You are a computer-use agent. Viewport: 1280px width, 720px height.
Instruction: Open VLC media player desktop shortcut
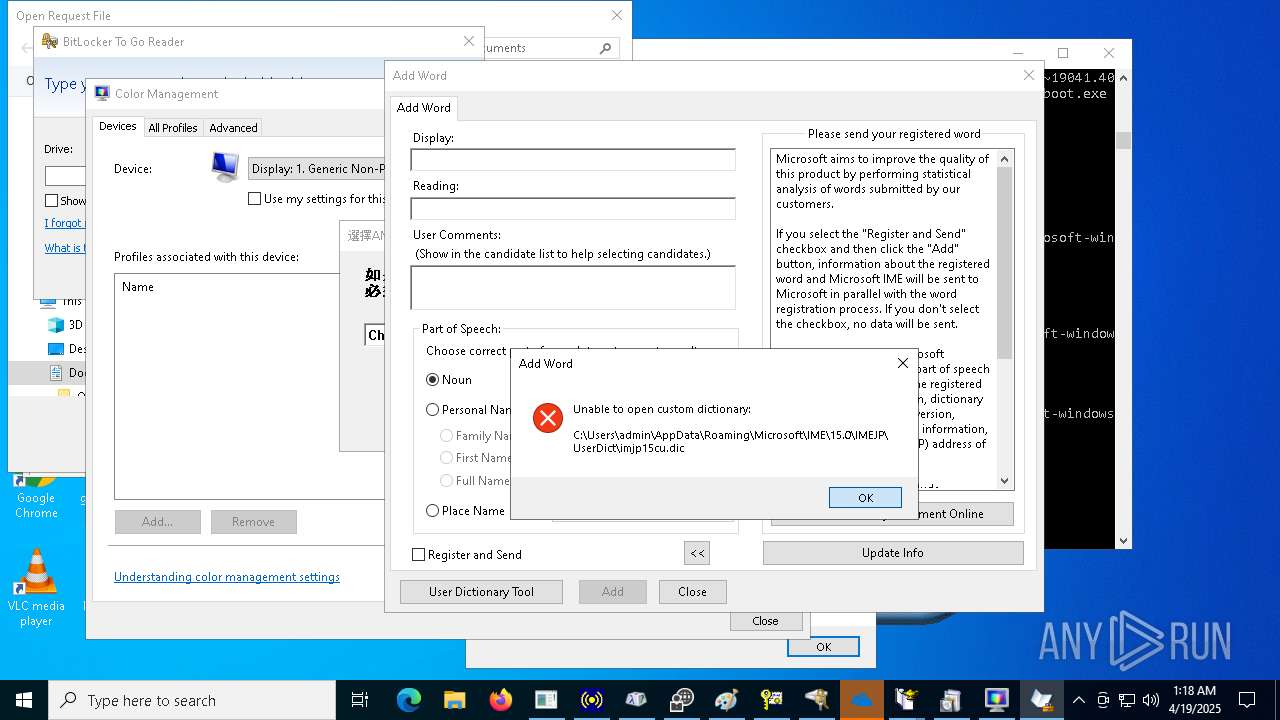pos(36,588)
